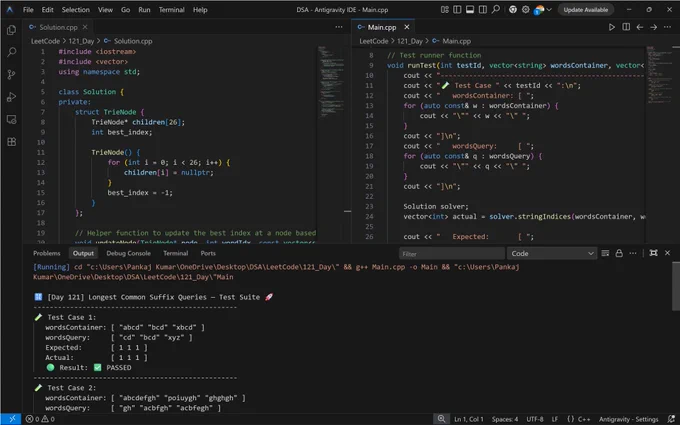Maximize the bottom panel size
Image resolution: width=680 pixels, height=425 pixels.
coord(653,253)
